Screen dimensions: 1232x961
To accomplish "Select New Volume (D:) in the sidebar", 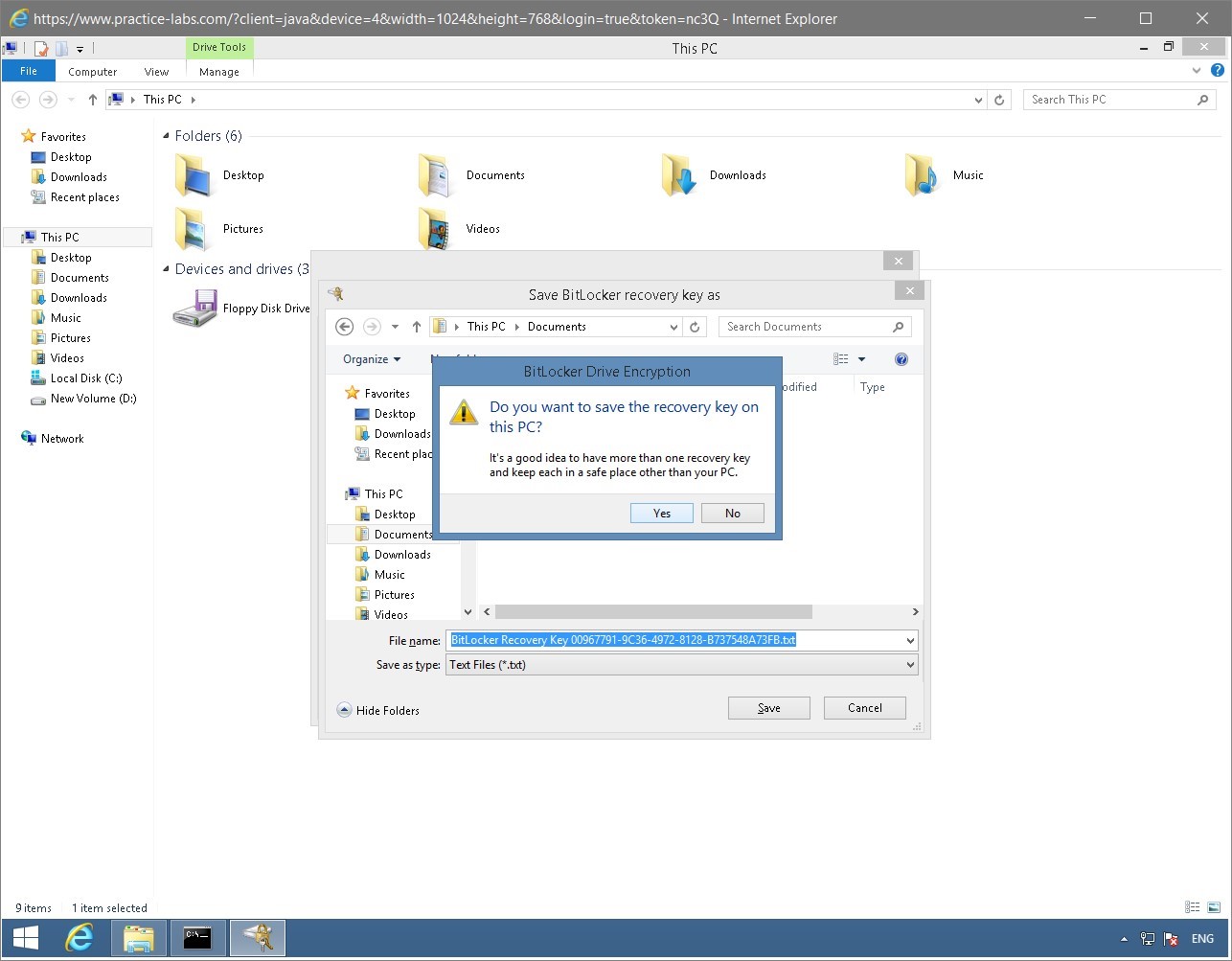I will [91, 399].
